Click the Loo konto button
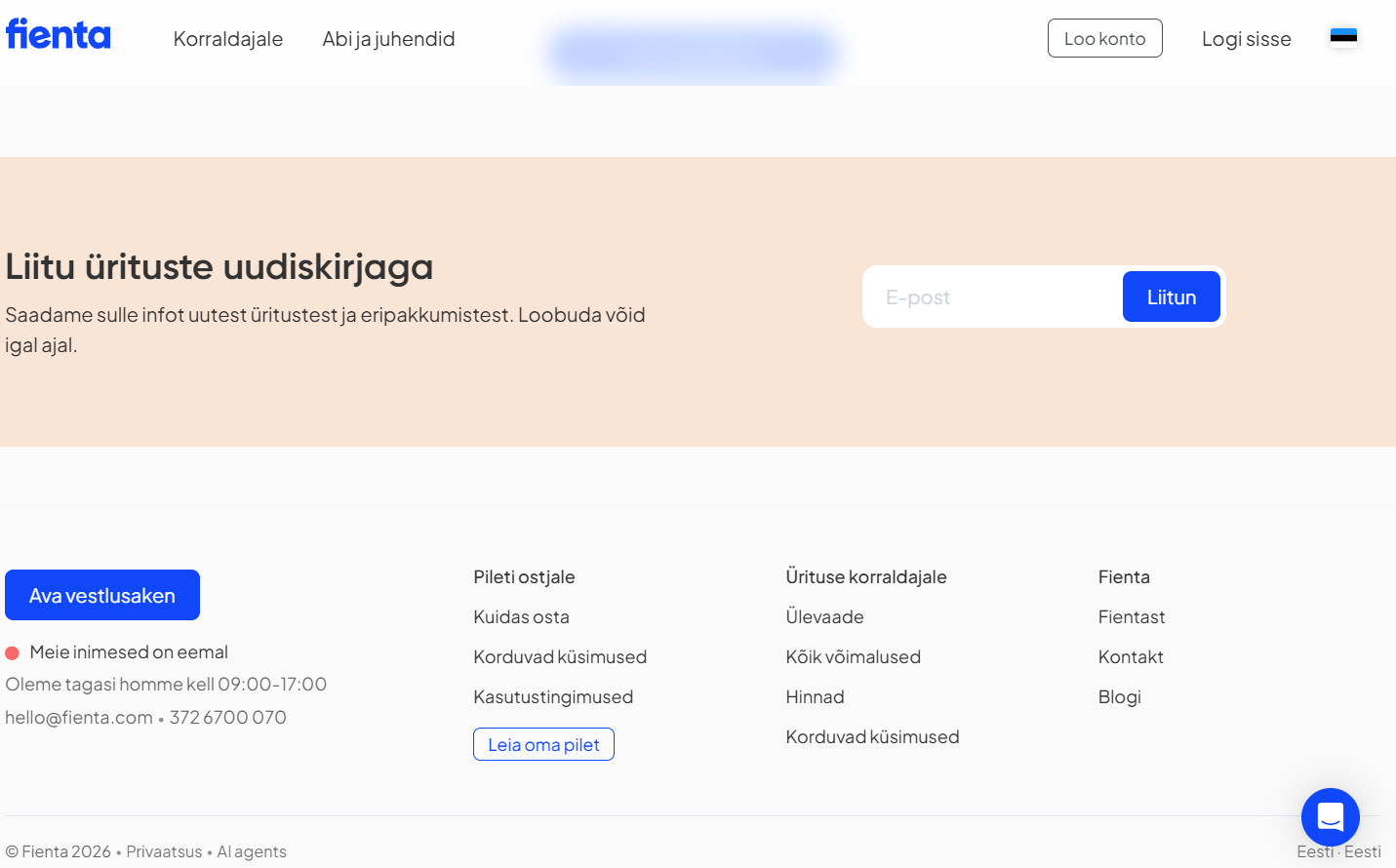The image size is (1396, 868). pos(1105,38)
